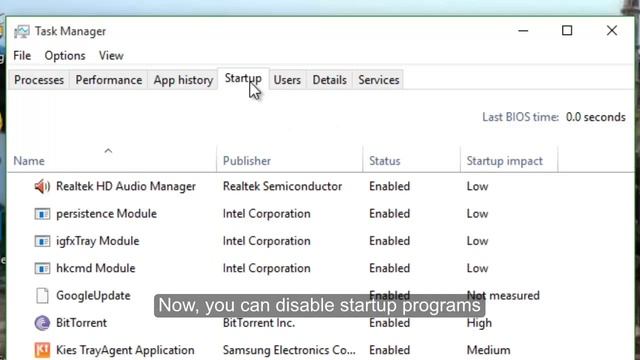Click the BitTorrent Inc. publisher cell
Screen dimensions: 640x360
[259, 323]
